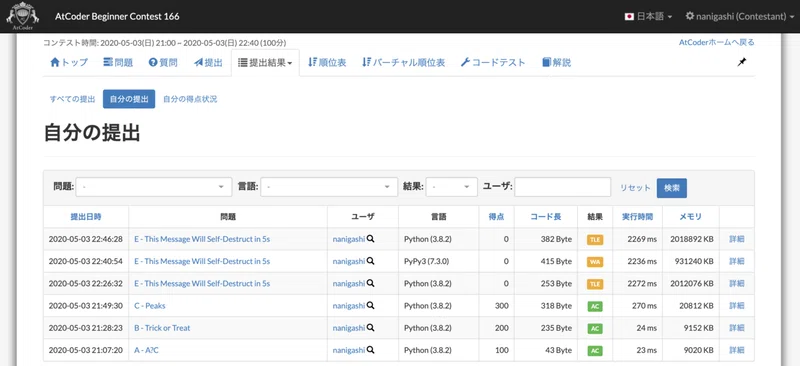Image resolution: width=800 pixels, height=366 pixels.
Task: Click WA result badge of PyPy3 submission
Action: [595, 261]
